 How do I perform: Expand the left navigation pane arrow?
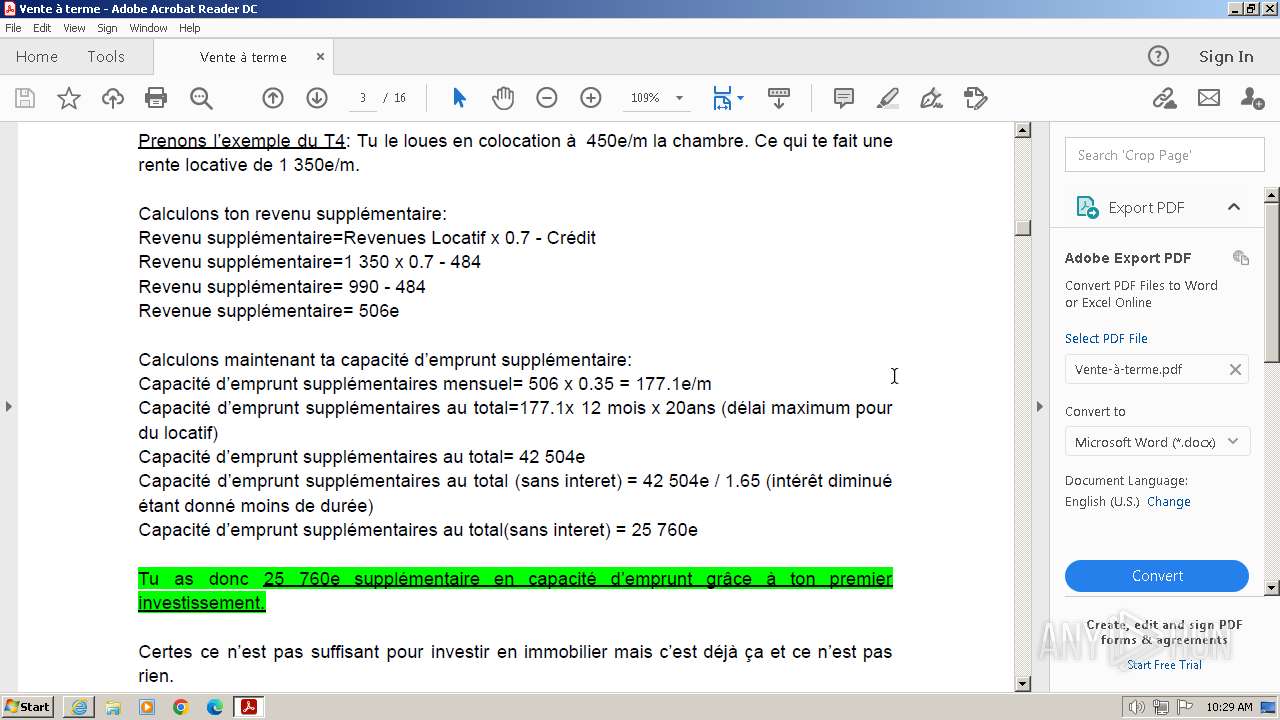point(8,406)
